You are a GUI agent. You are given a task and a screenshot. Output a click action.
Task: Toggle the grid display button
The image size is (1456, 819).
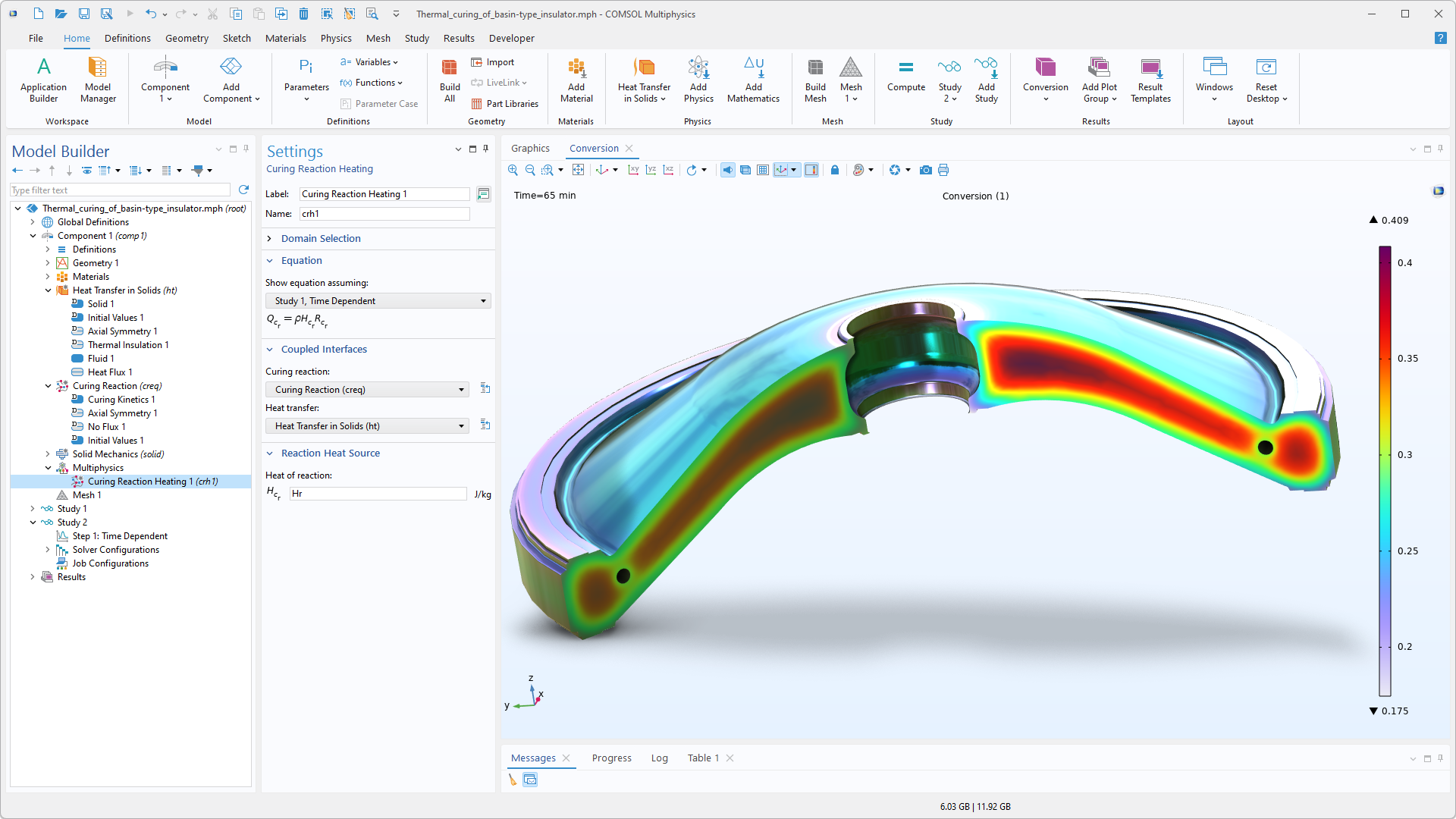click(x=763, y=170)
